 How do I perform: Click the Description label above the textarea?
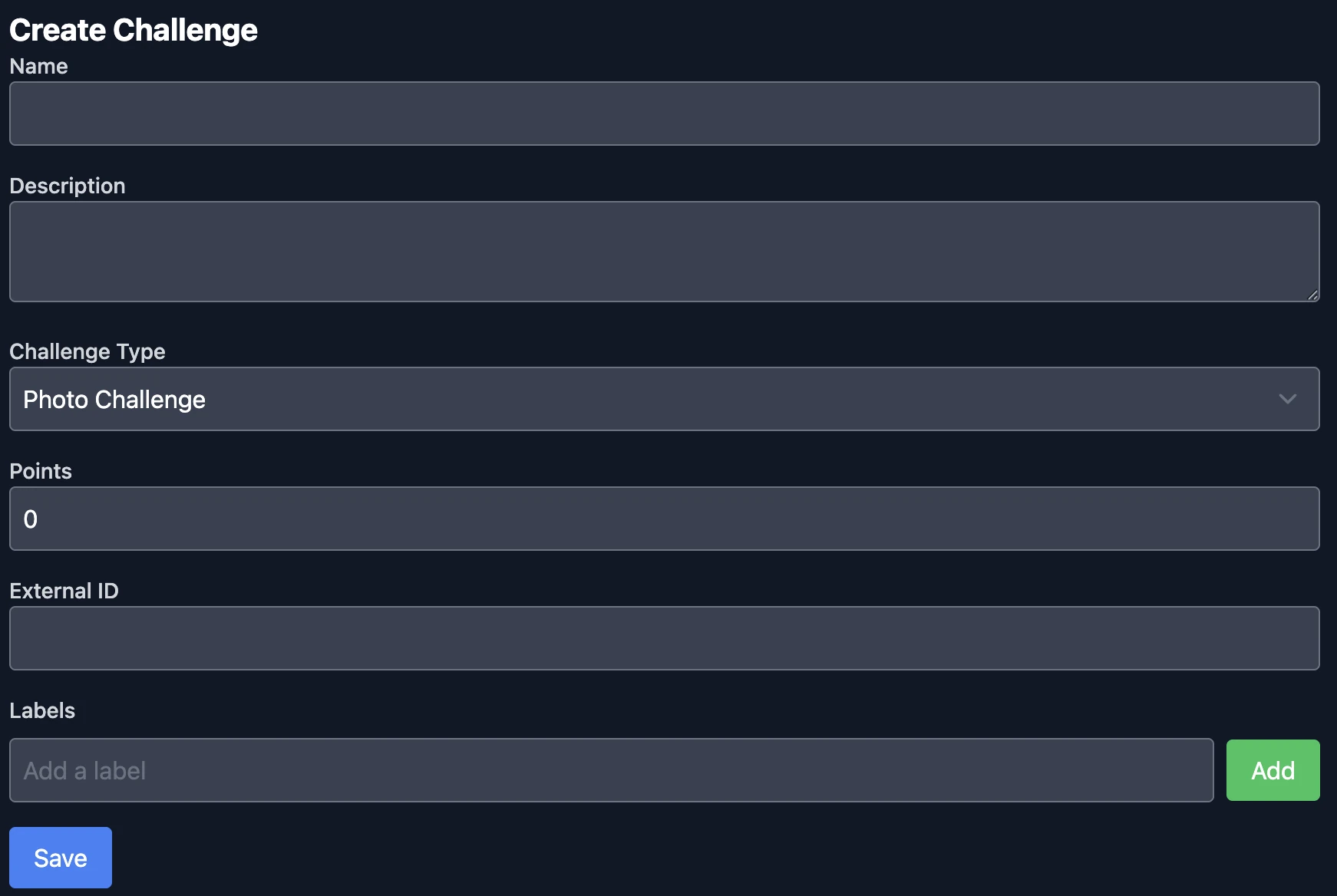point(68,185)
